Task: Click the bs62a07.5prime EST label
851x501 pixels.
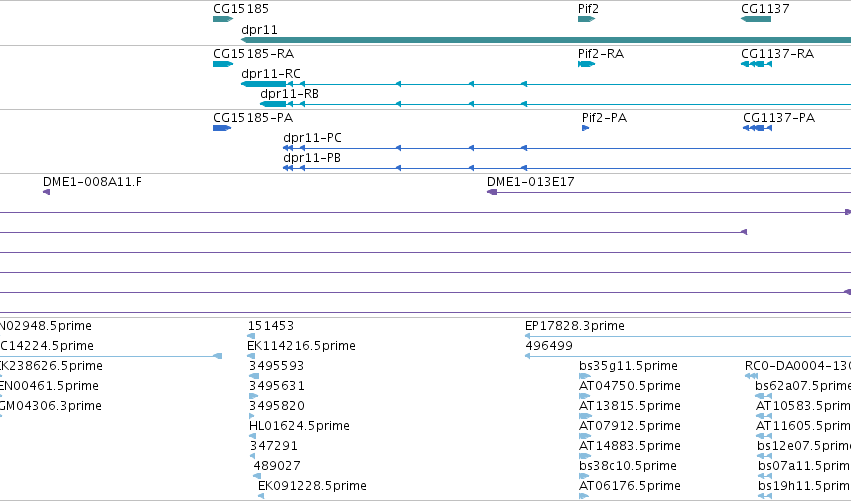Action: 803,386
